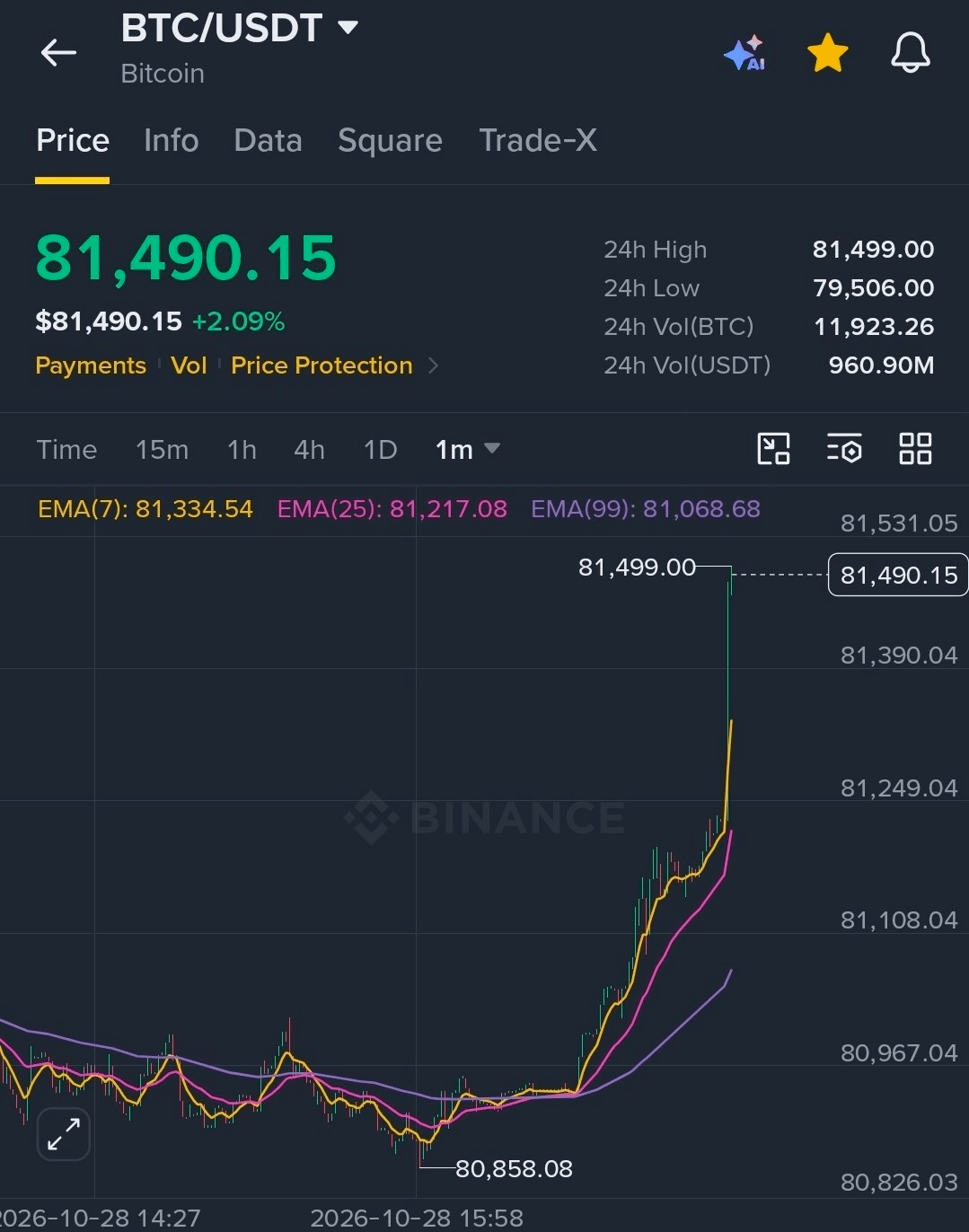Tap the EMA(99) indicator label
This screenshot has width=969, height=1232.
646,509
